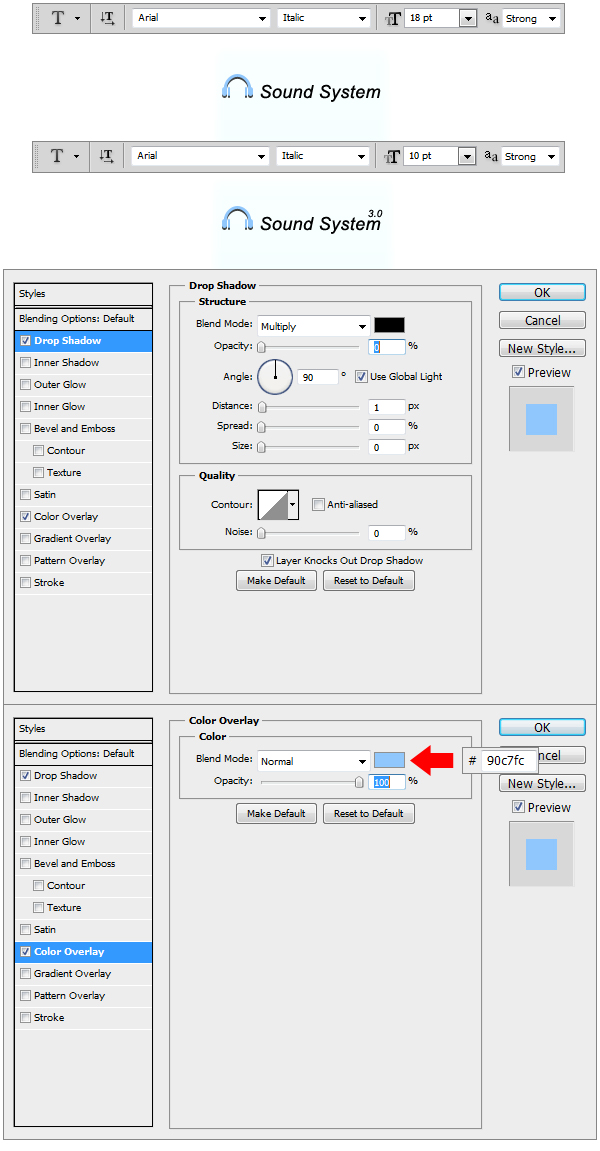Toggle the Use Global Light checkbox
600x1151 pixels.
click(x=361, y=377)
